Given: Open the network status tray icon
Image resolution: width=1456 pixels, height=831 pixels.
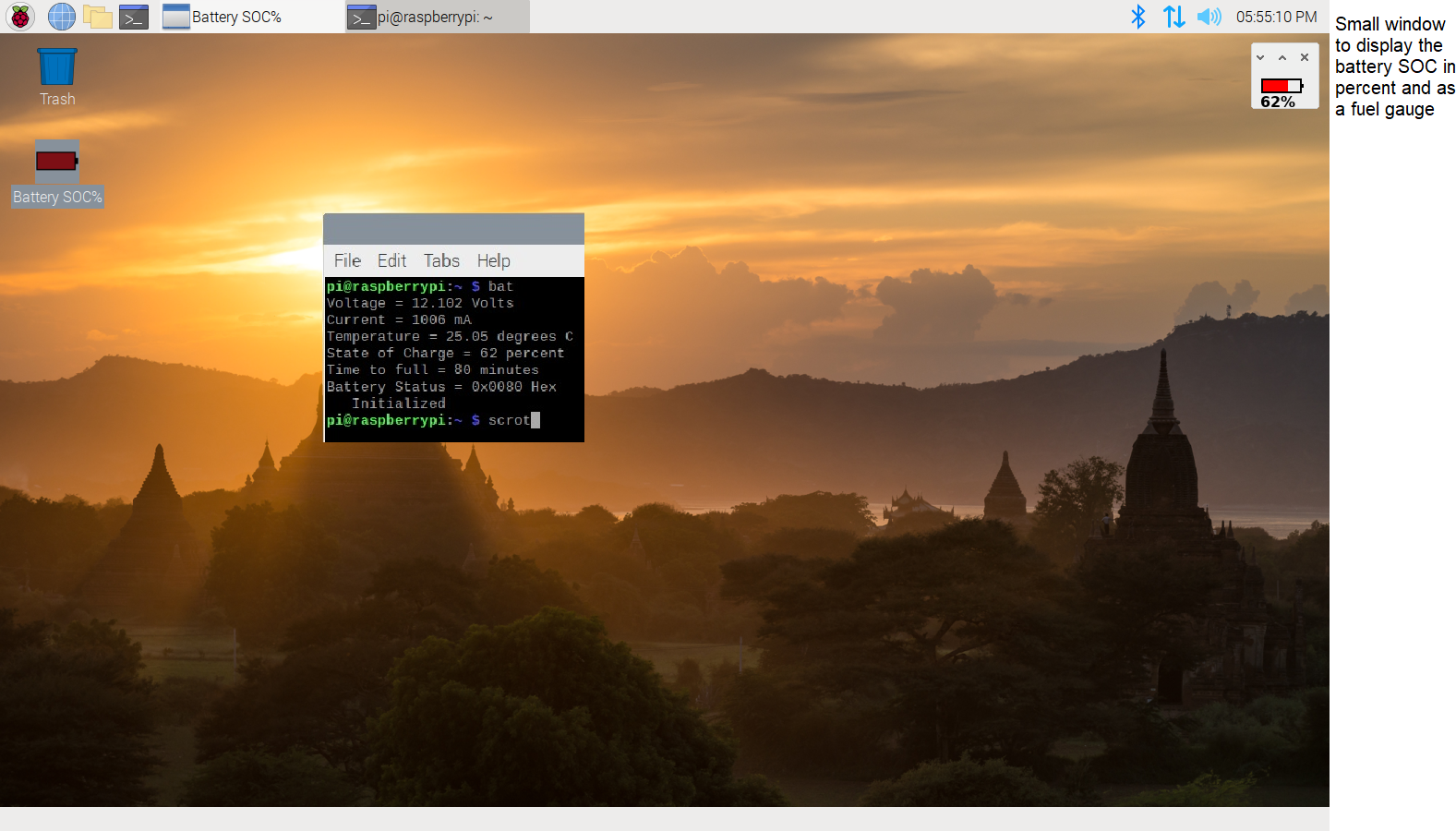Looking at the screenshot, I should click(x=1173, y=17).
